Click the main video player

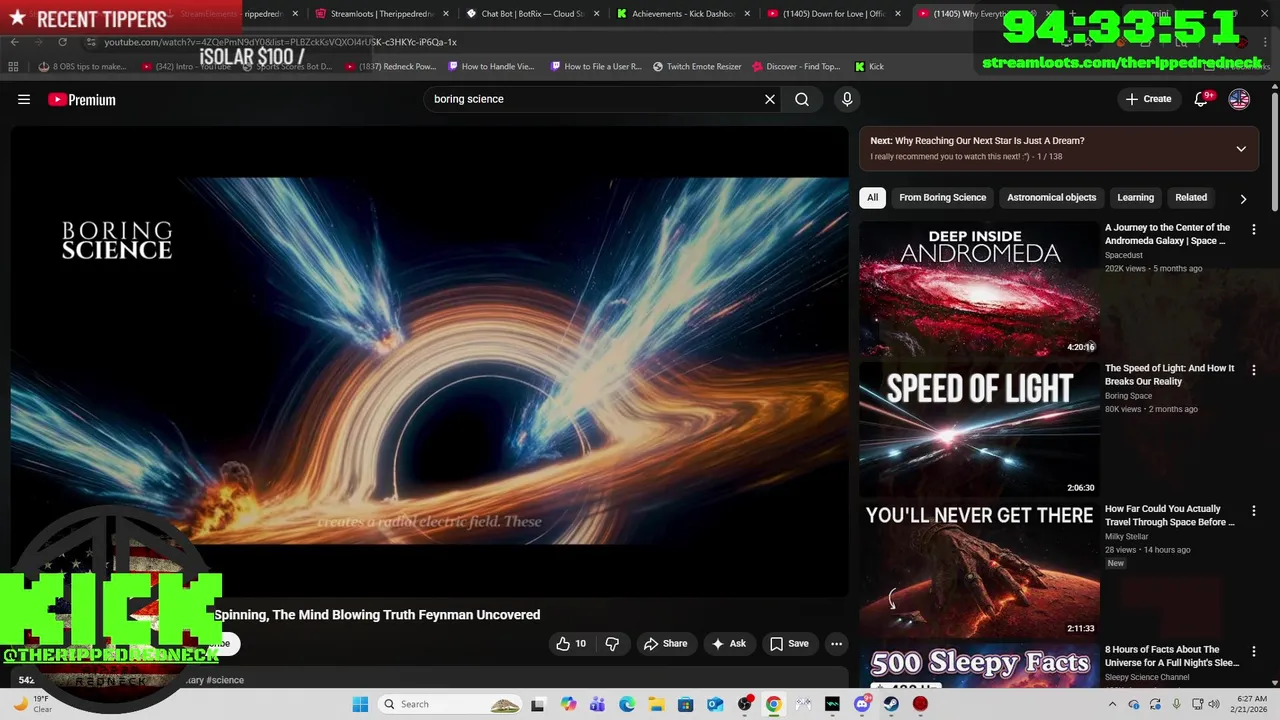(429, 361)
